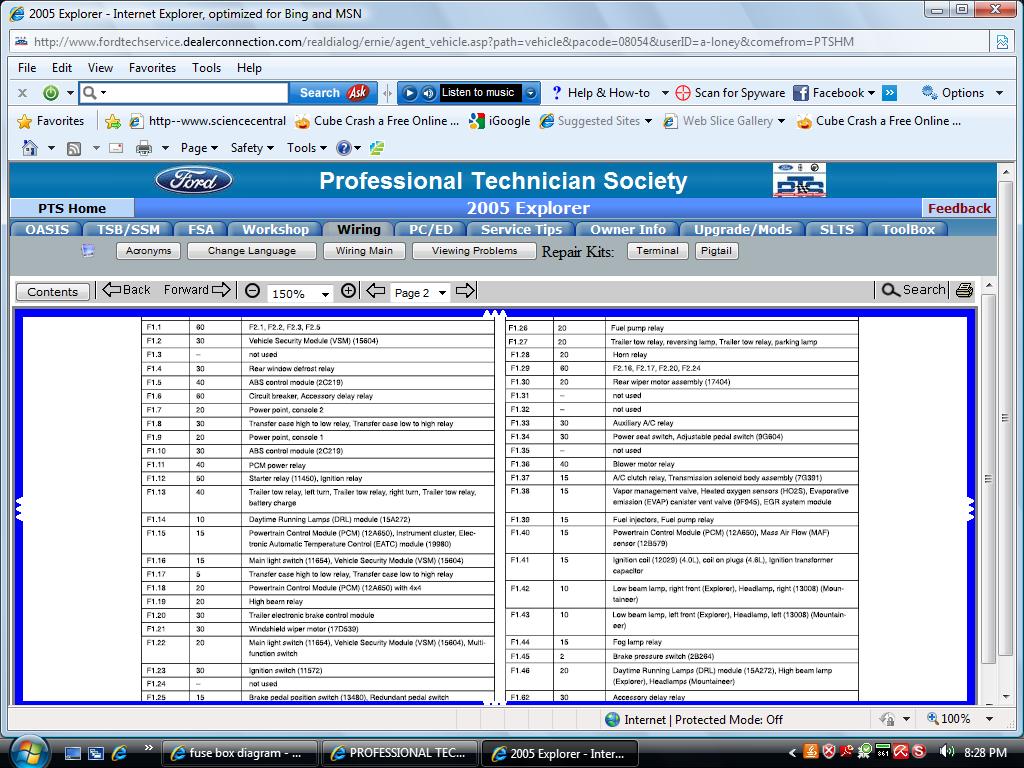Click the Contents button

point(52,292)
